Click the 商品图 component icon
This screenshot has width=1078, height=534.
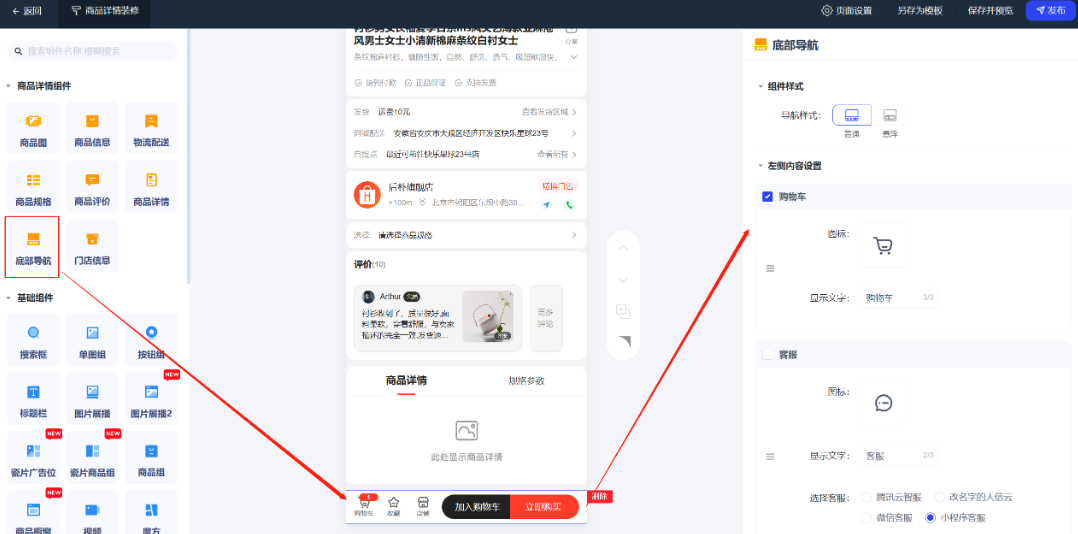(33, 127)
